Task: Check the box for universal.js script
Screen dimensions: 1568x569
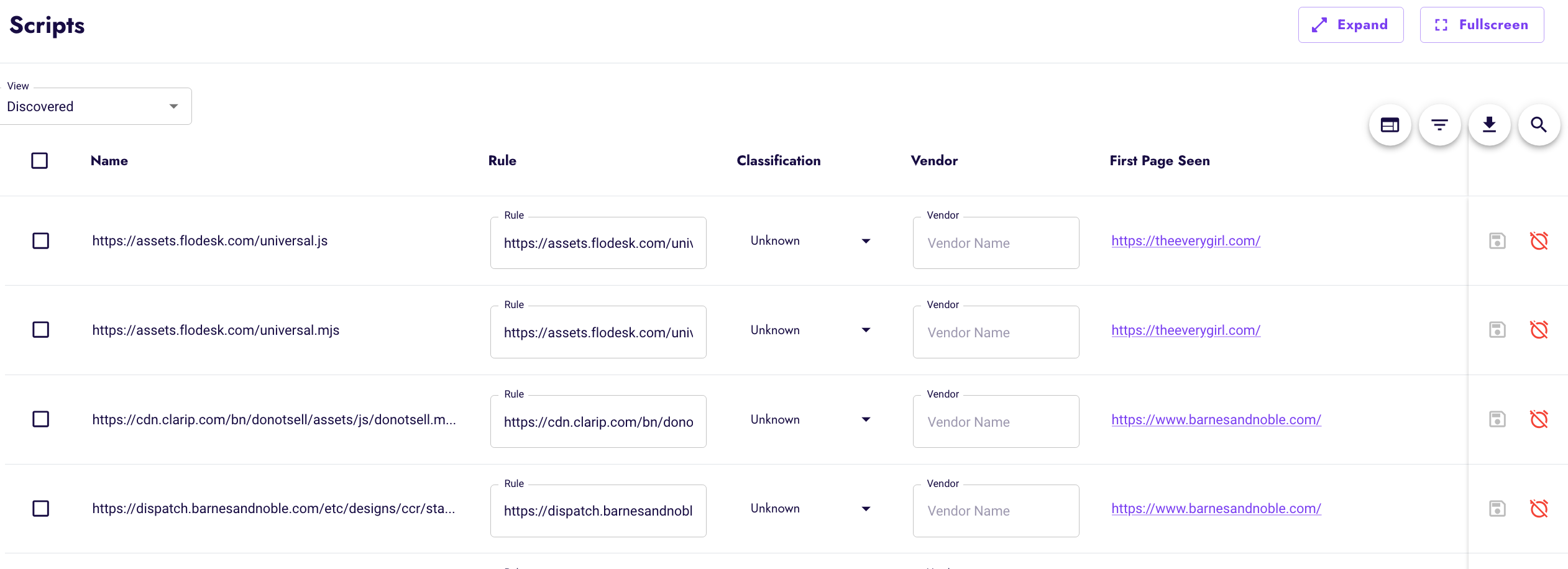Action: tap(41, 241)
